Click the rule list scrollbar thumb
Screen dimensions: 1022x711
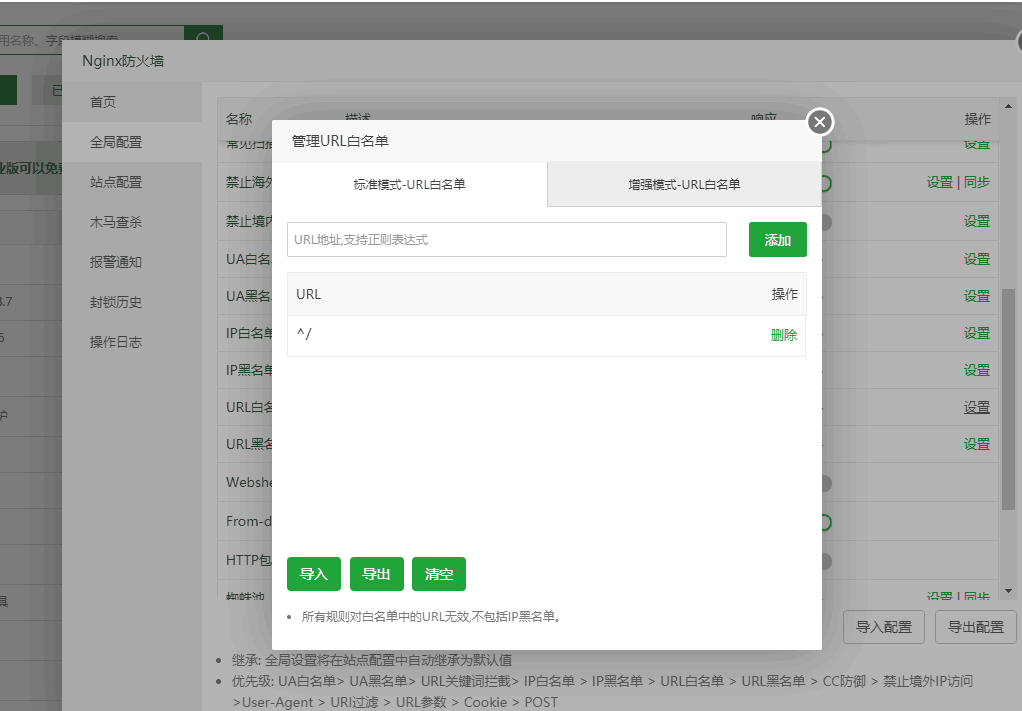(1008, 399)
